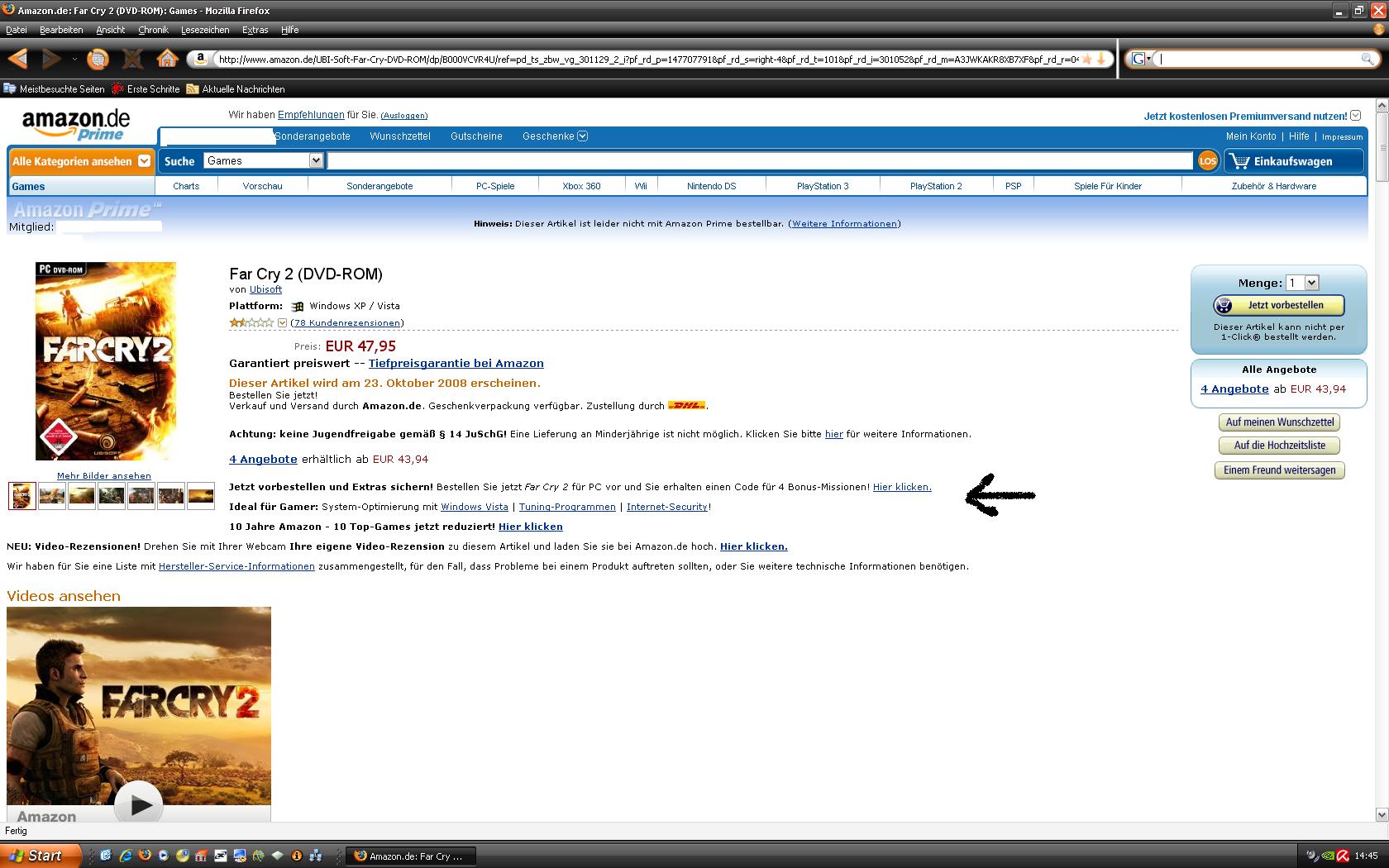1389x868 pixels.
Task: Click the orange info icon in quick launch
Action: click(x=296, y=856)
